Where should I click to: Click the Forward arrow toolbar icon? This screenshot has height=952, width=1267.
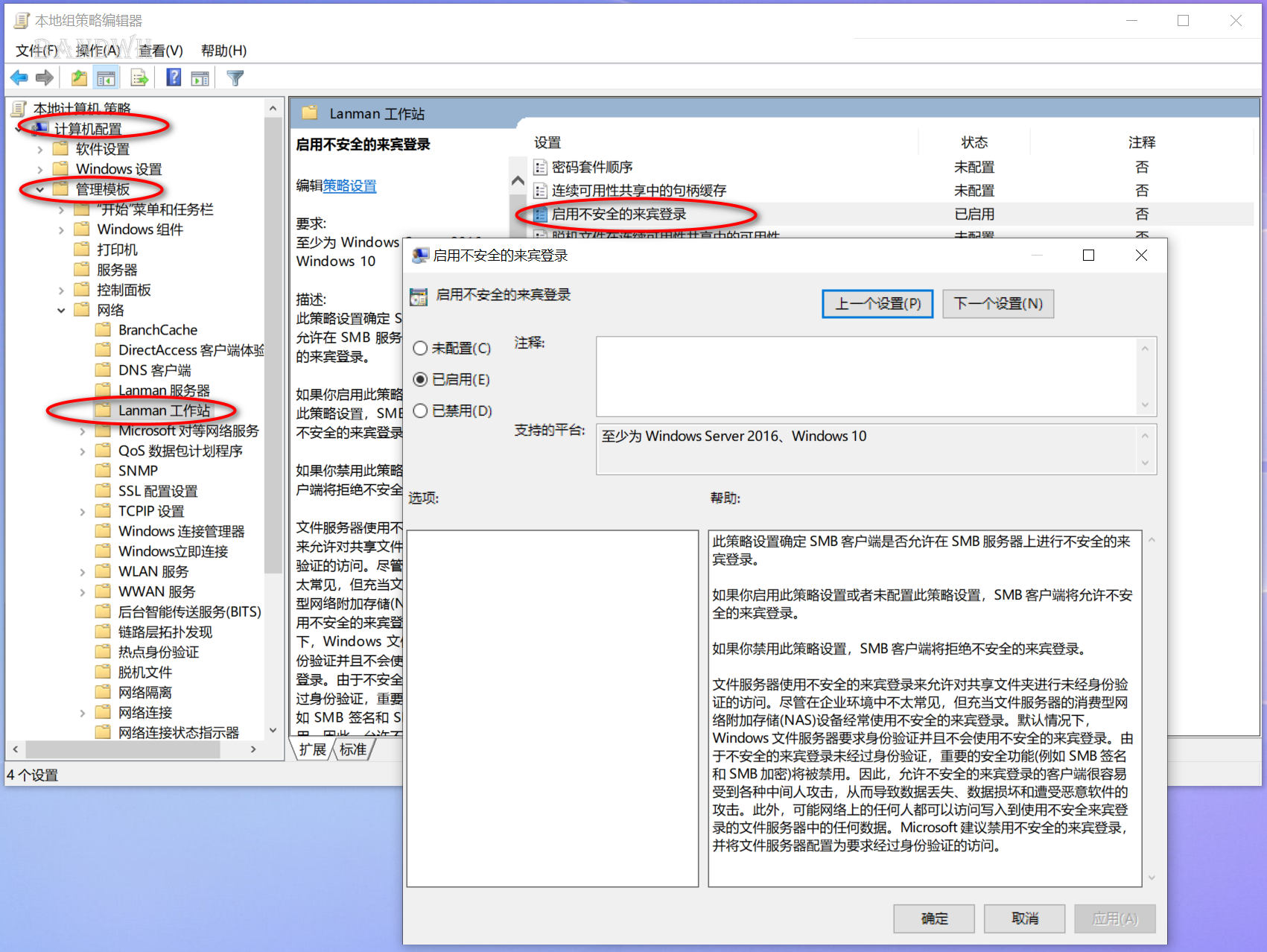pyautogui.click(x=45, y=77)
